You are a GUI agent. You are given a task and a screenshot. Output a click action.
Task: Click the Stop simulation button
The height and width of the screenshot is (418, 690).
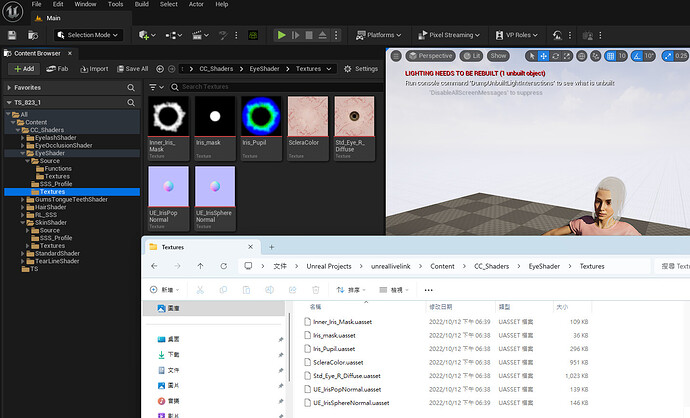click(309, 35)
